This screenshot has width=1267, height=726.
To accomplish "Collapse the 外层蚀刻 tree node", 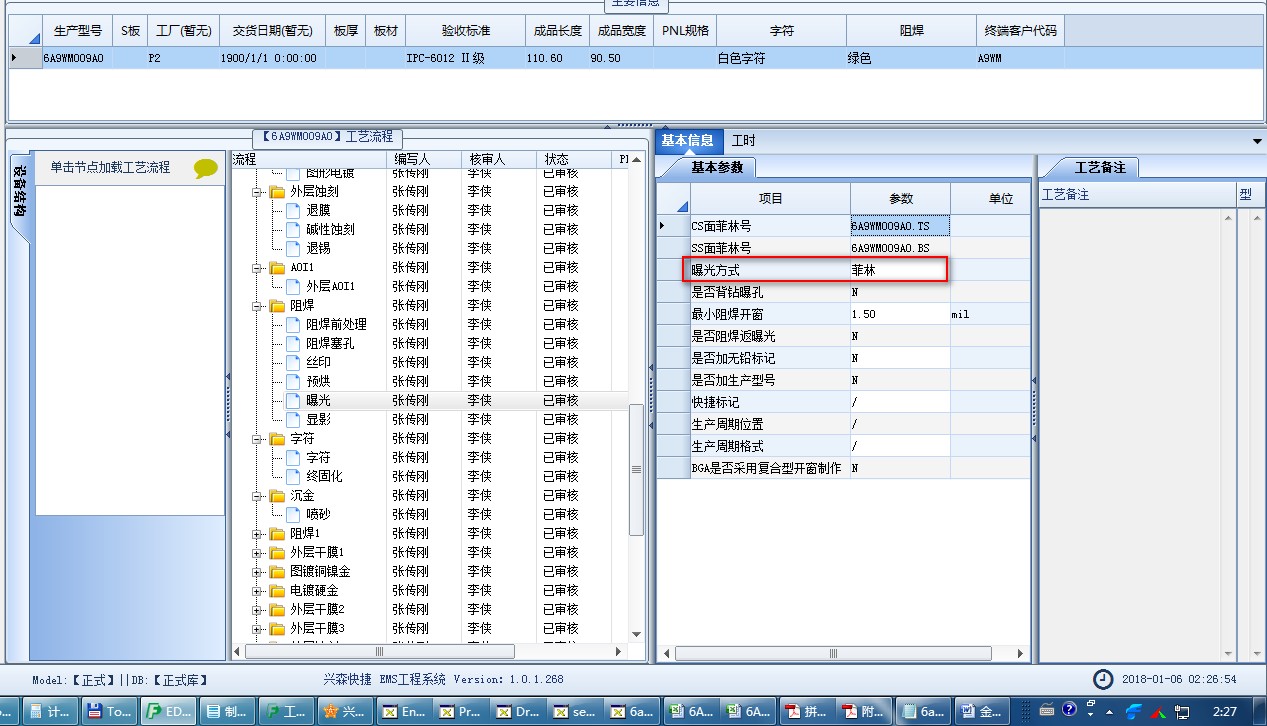I will point(257,191).
